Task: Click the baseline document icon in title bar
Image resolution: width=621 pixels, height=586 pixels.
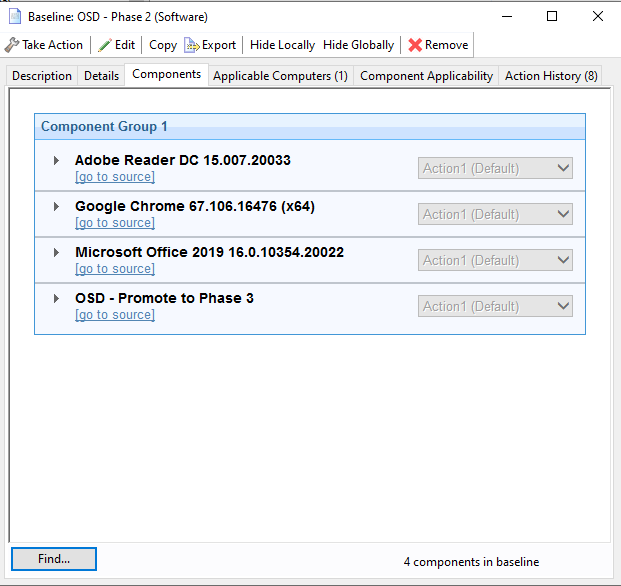Action: 15,17
